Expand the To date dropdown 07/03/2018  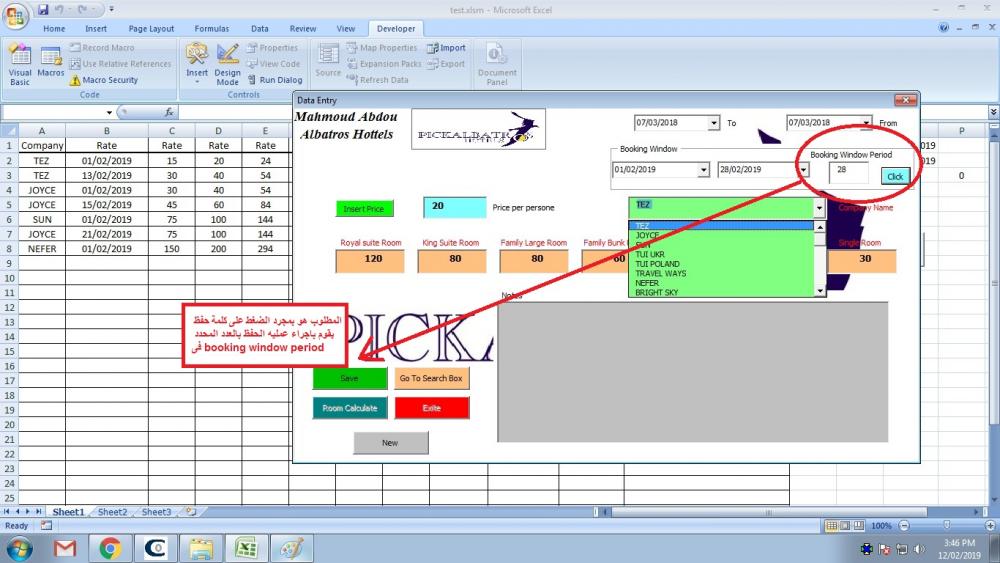pyautogui.click(x=714, y=122)
